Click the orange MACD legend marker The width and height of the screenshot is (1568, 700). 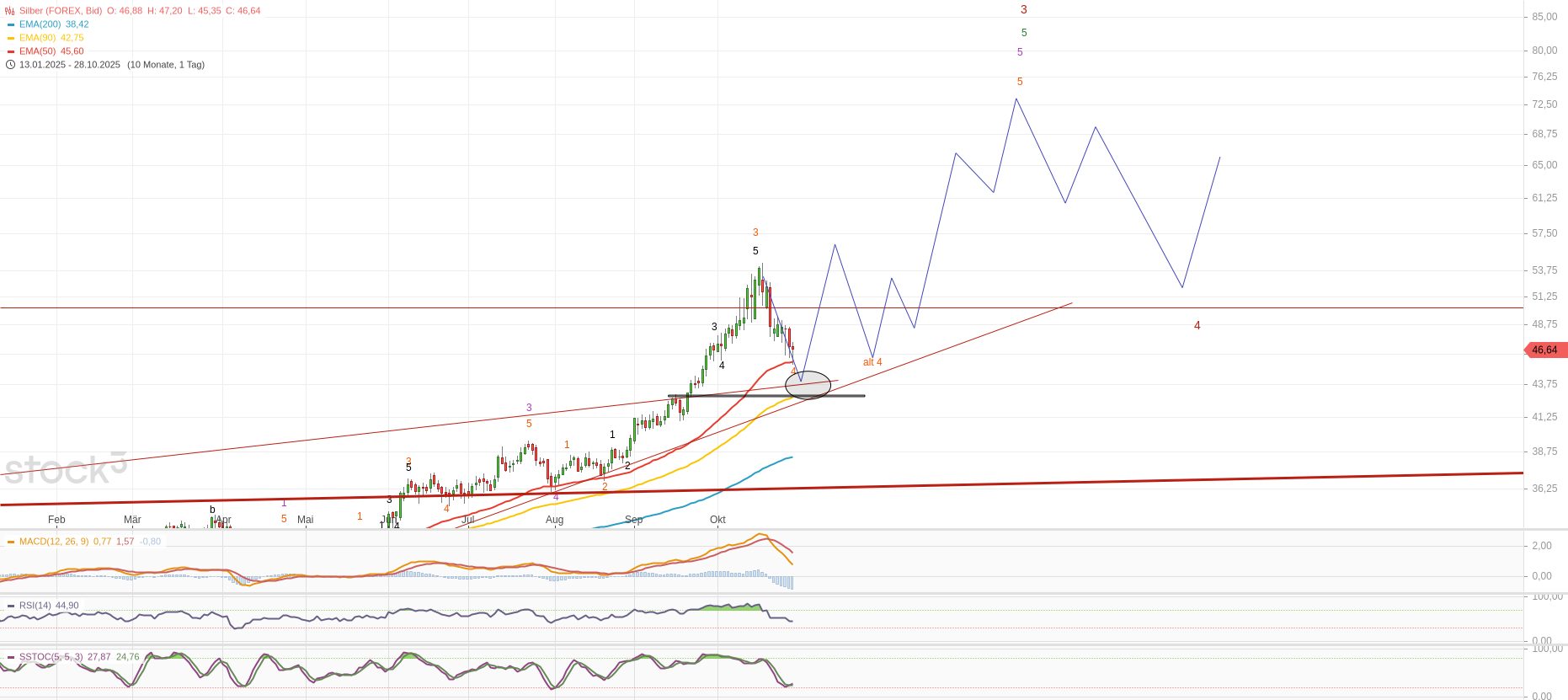[11, 542]
